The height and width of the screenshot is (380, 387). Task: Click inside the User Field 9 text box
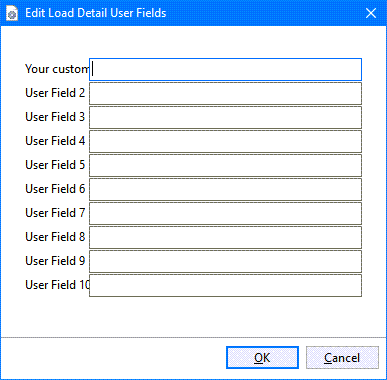point(225,262)
